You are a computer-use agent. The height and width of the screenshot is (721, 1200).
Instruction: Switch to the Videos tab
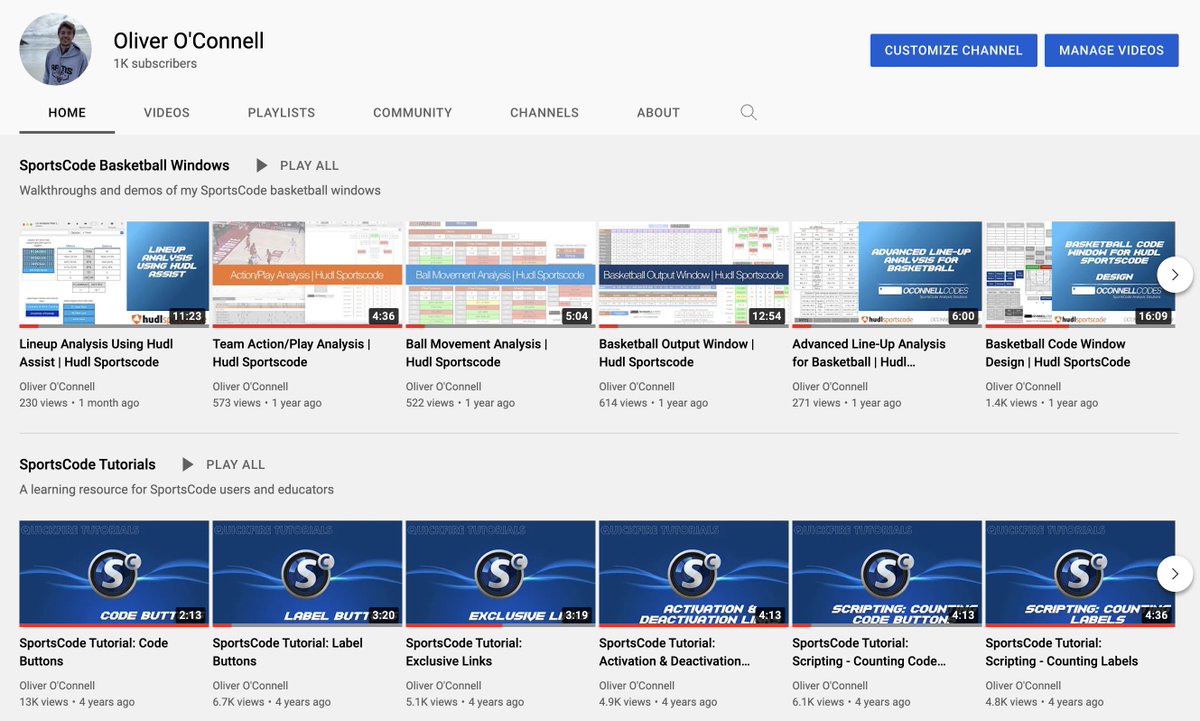tap(167, 113)
